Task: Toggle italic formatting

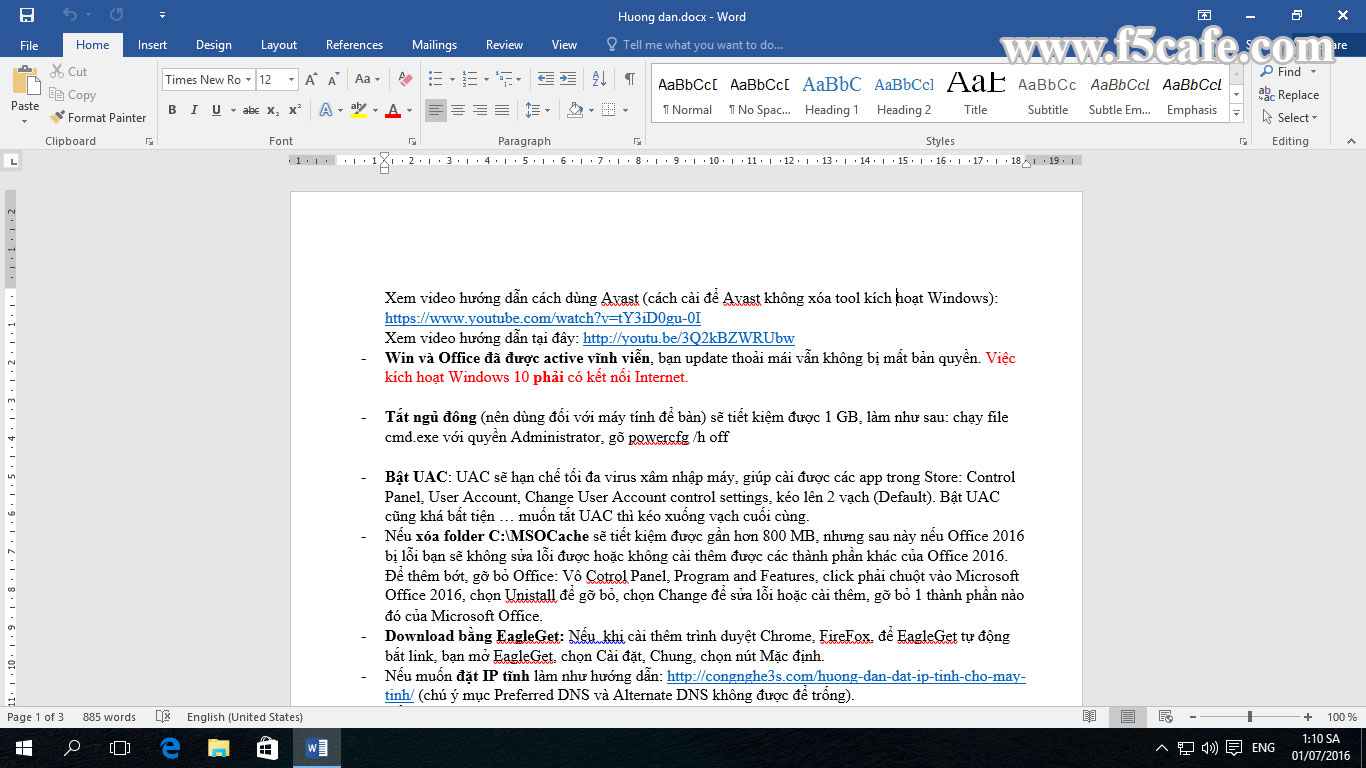Action: [x=194, y=110]
